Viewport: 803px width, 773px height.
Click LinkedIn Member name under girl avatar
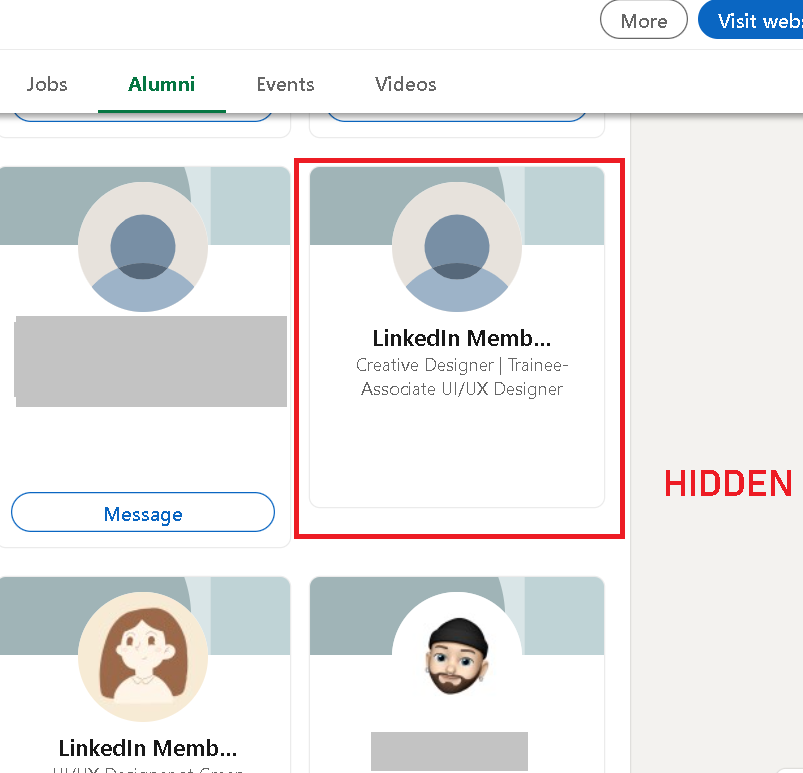click(148, 748)
